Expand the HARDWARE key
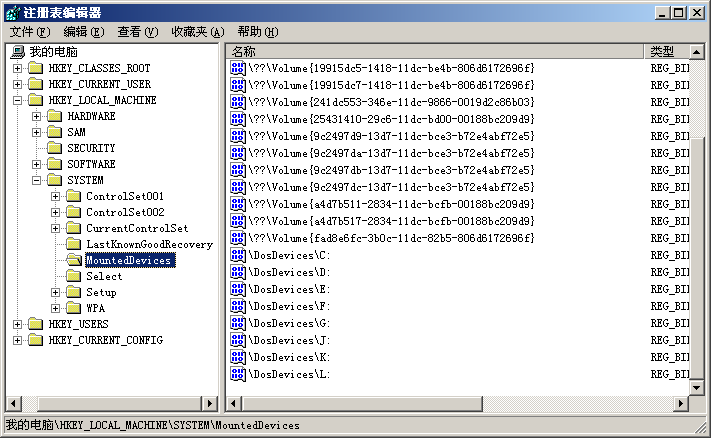Image resolution: width=711 pixels, height=438 pixels. tap(36, 117)
